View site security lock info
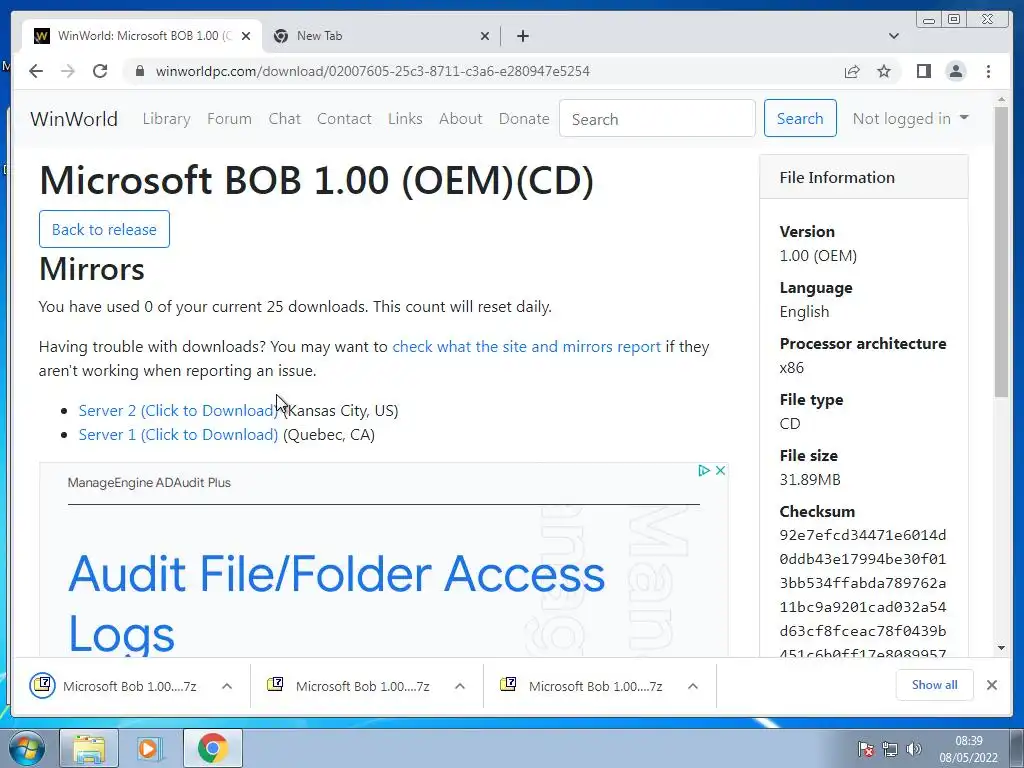 click(139, 71)
